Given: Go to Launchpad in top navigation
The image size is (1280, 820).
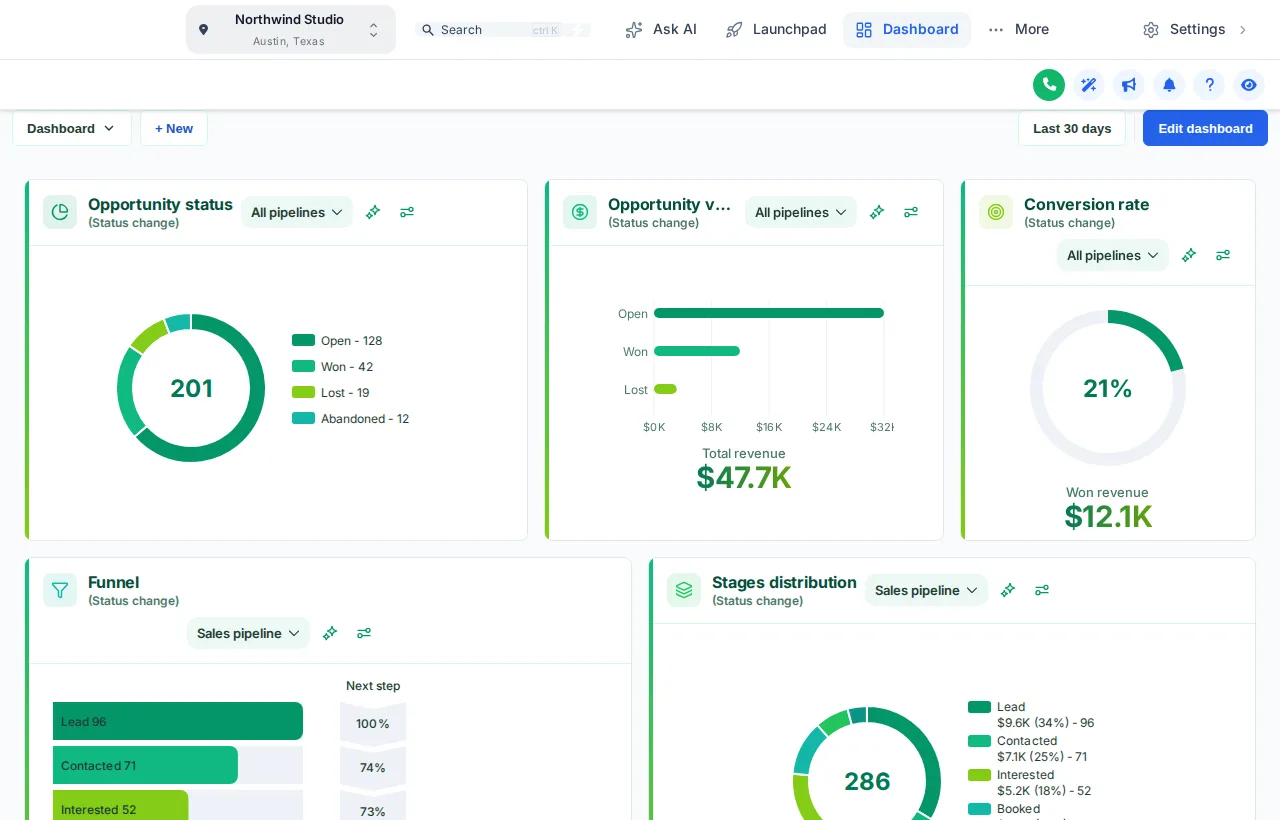Looking at the screenshot, I should [x=776, y=30].
